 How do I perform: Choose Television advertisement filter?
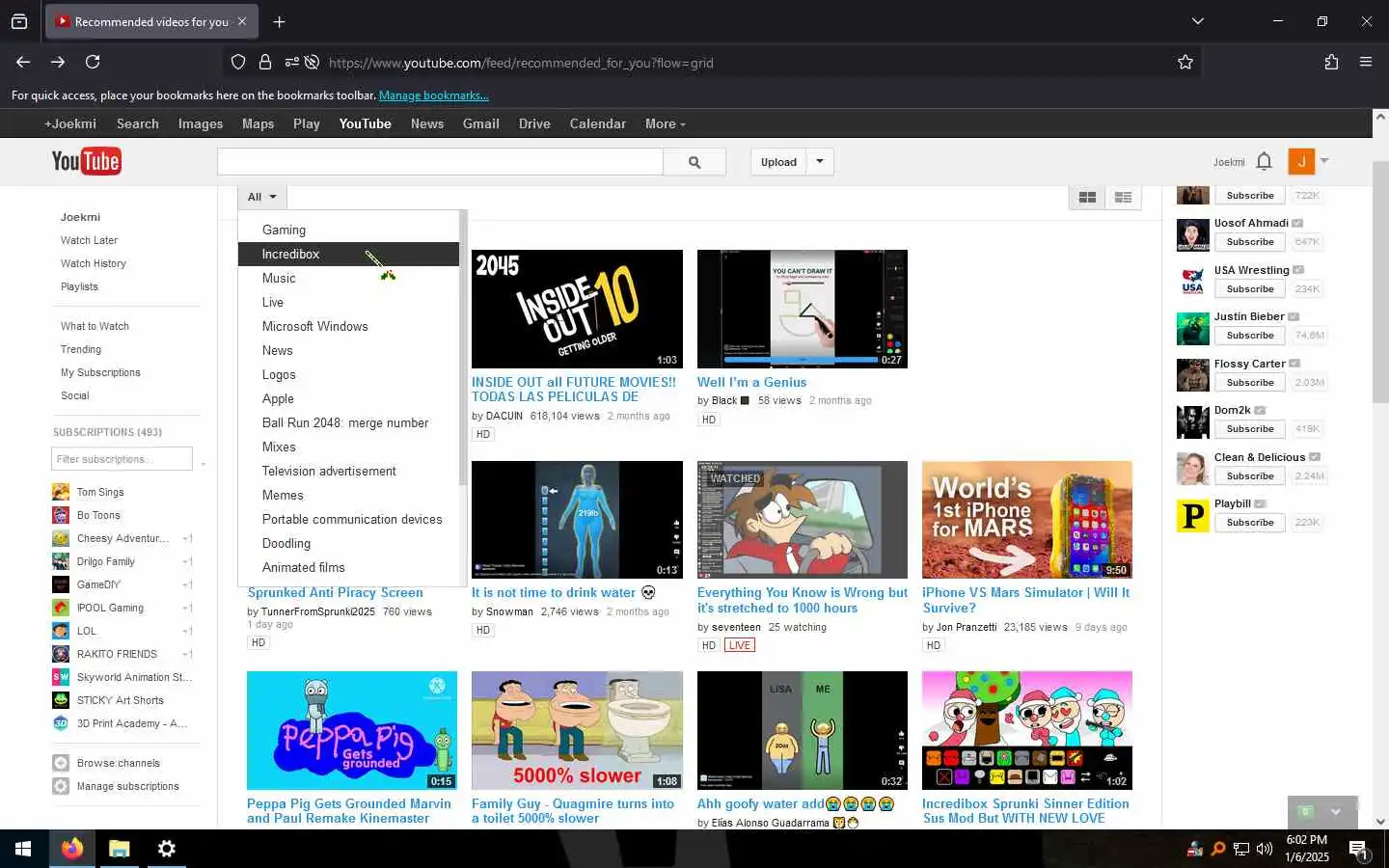pos(348,471)
